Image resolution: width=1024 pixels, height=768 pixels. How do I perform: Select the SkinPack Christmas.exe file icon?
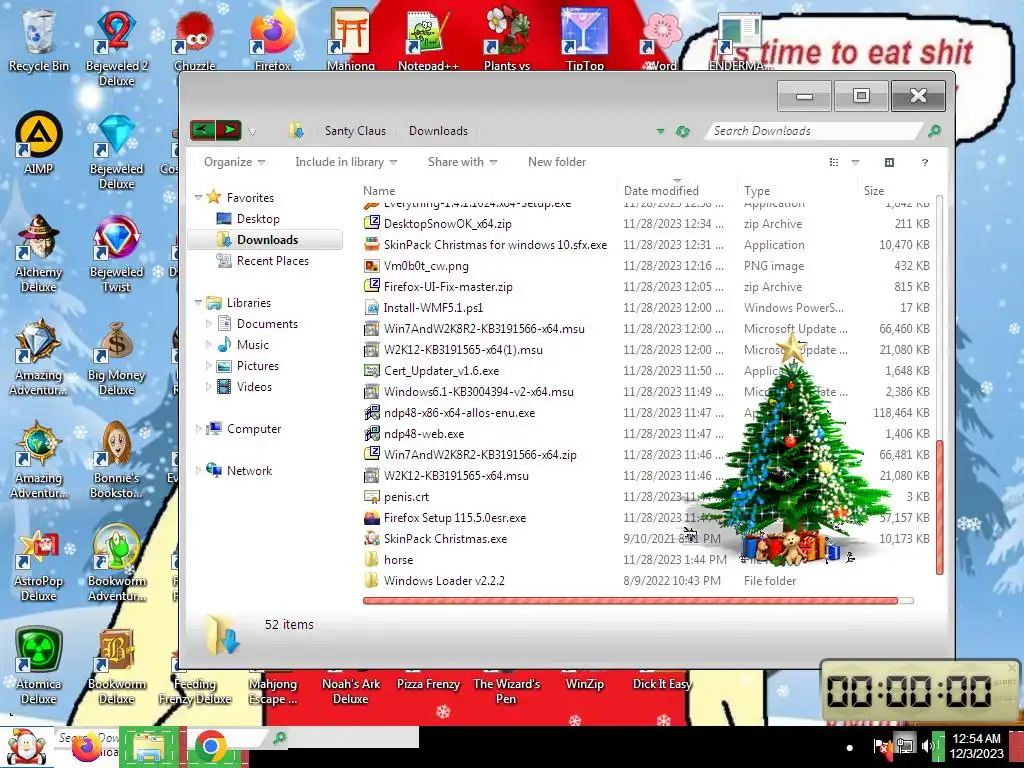point(372,539)
